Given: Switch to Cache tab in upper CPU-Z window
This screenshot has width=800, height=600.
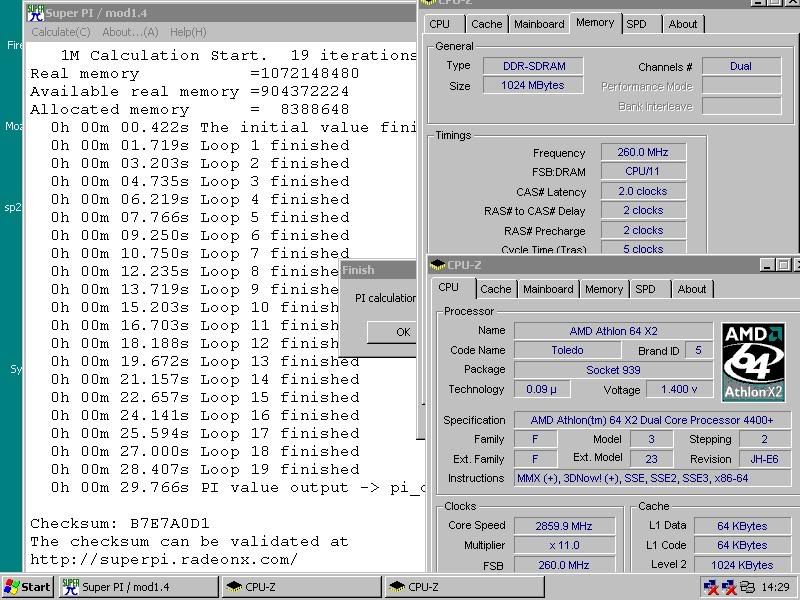Looking at the screenshot, I should click(486, 24).
